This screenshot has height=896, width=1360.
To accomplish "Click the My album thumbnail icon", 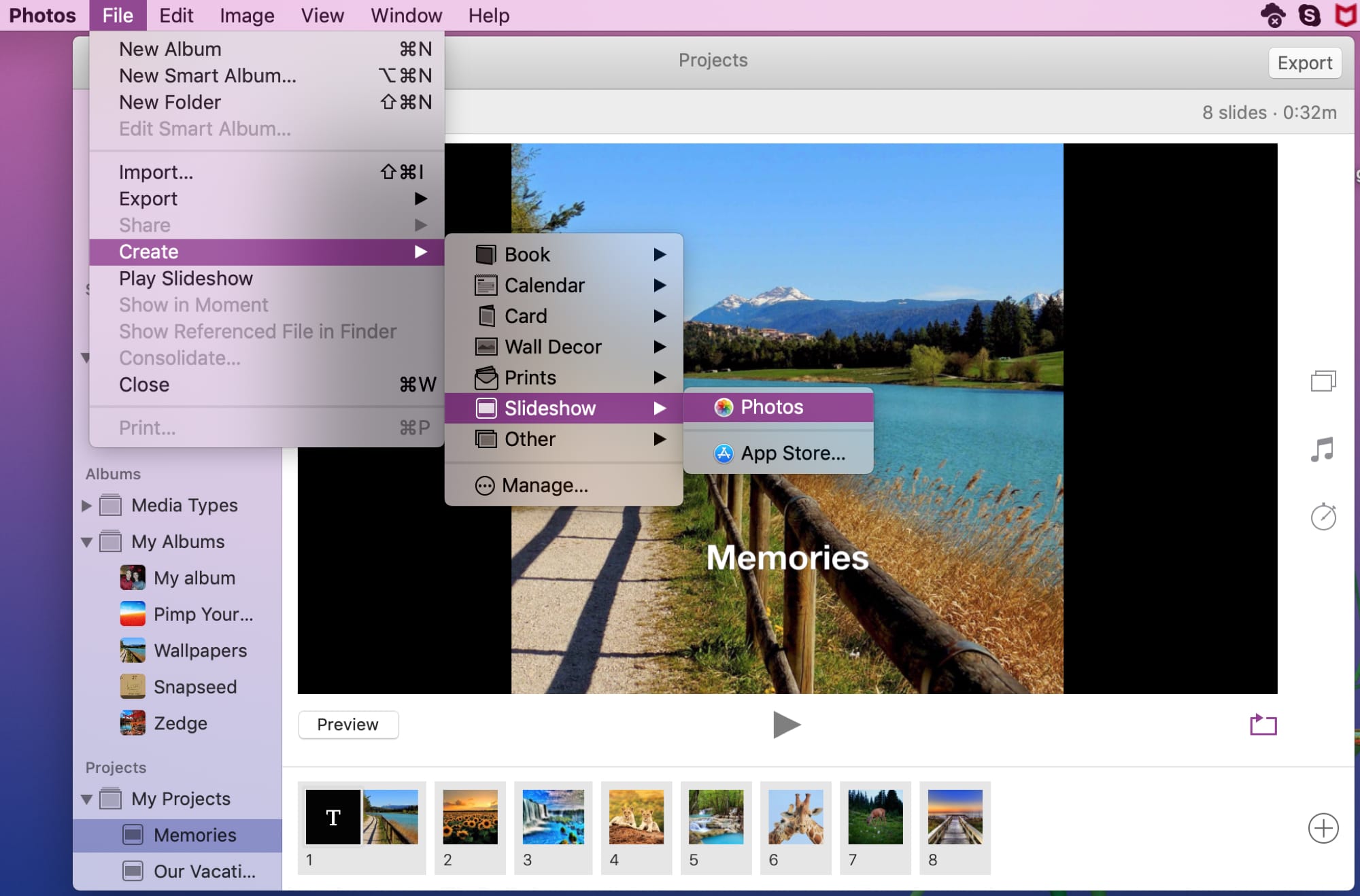I will pyautogui.click(x=133, y=578).
